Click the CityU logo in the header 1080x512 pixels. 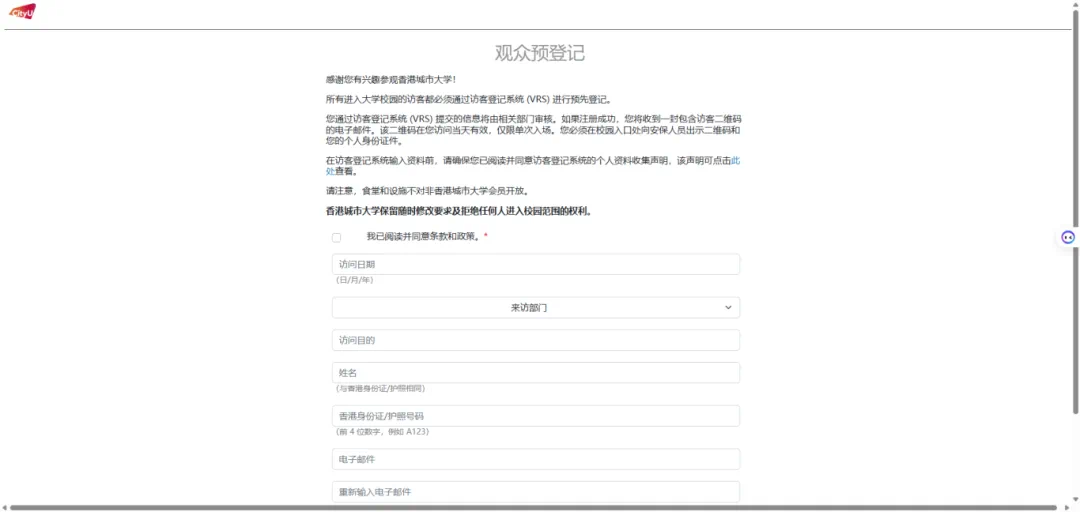[21, 12]
